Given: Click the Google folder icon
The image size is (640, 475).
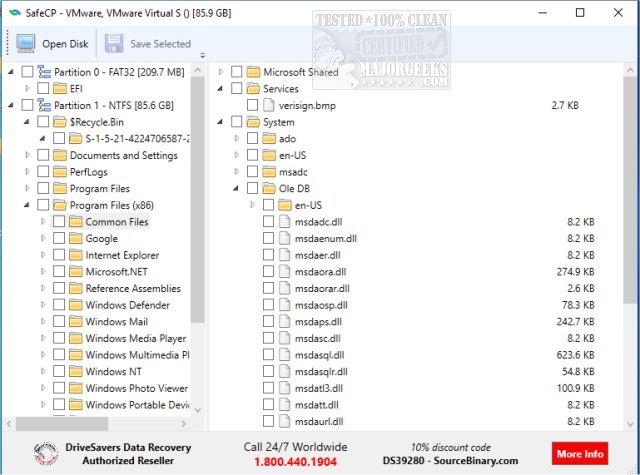Looking at the screenshot, I should 76,238.
